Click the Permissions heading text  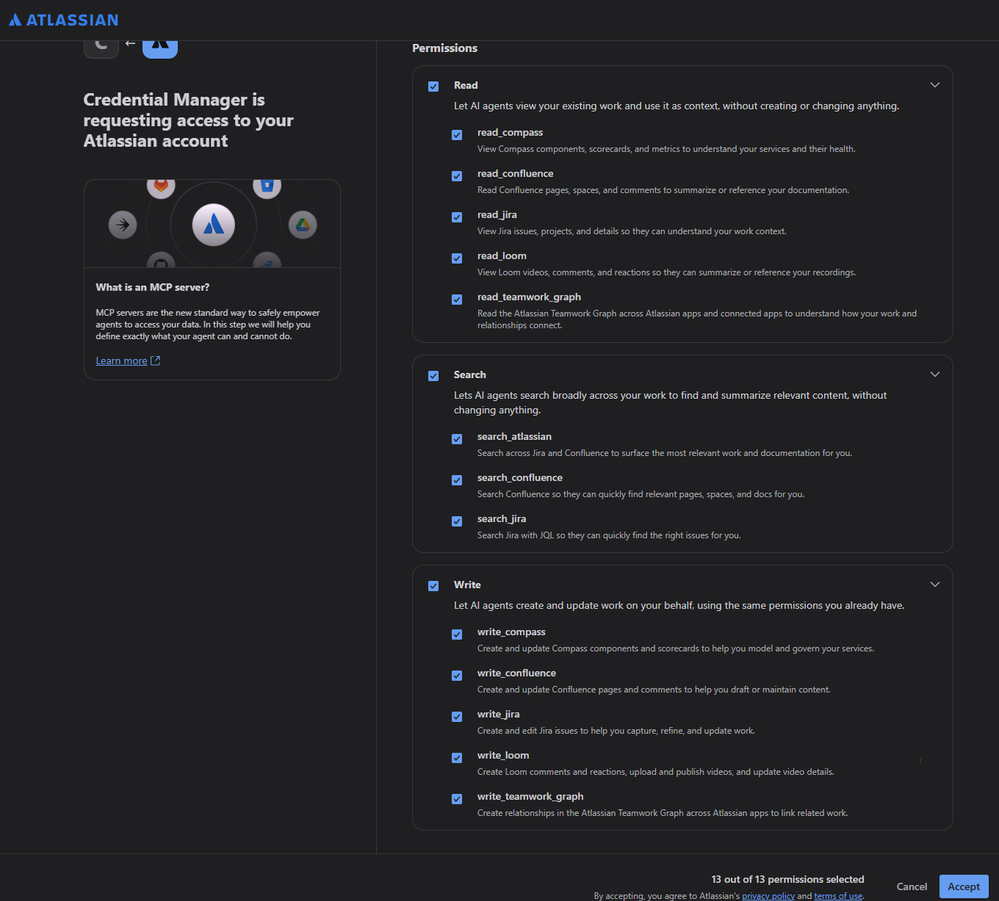(x=445, y=48)
